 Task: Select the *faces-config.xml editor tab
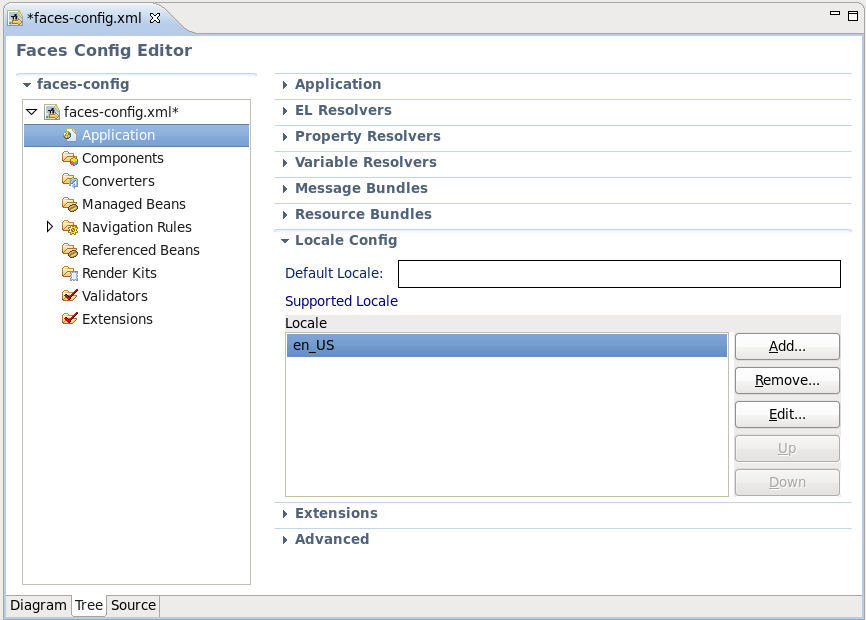point(85,18)
